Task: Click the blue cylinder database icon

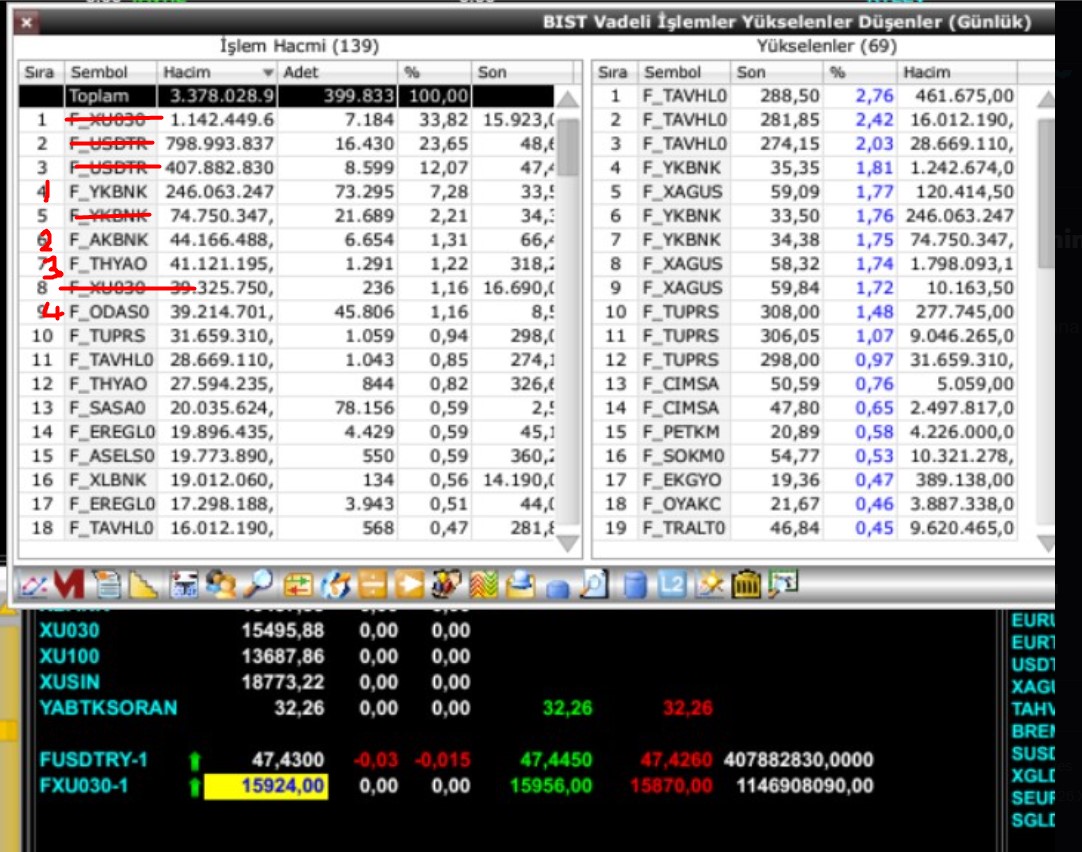Action: click(635, 585)
